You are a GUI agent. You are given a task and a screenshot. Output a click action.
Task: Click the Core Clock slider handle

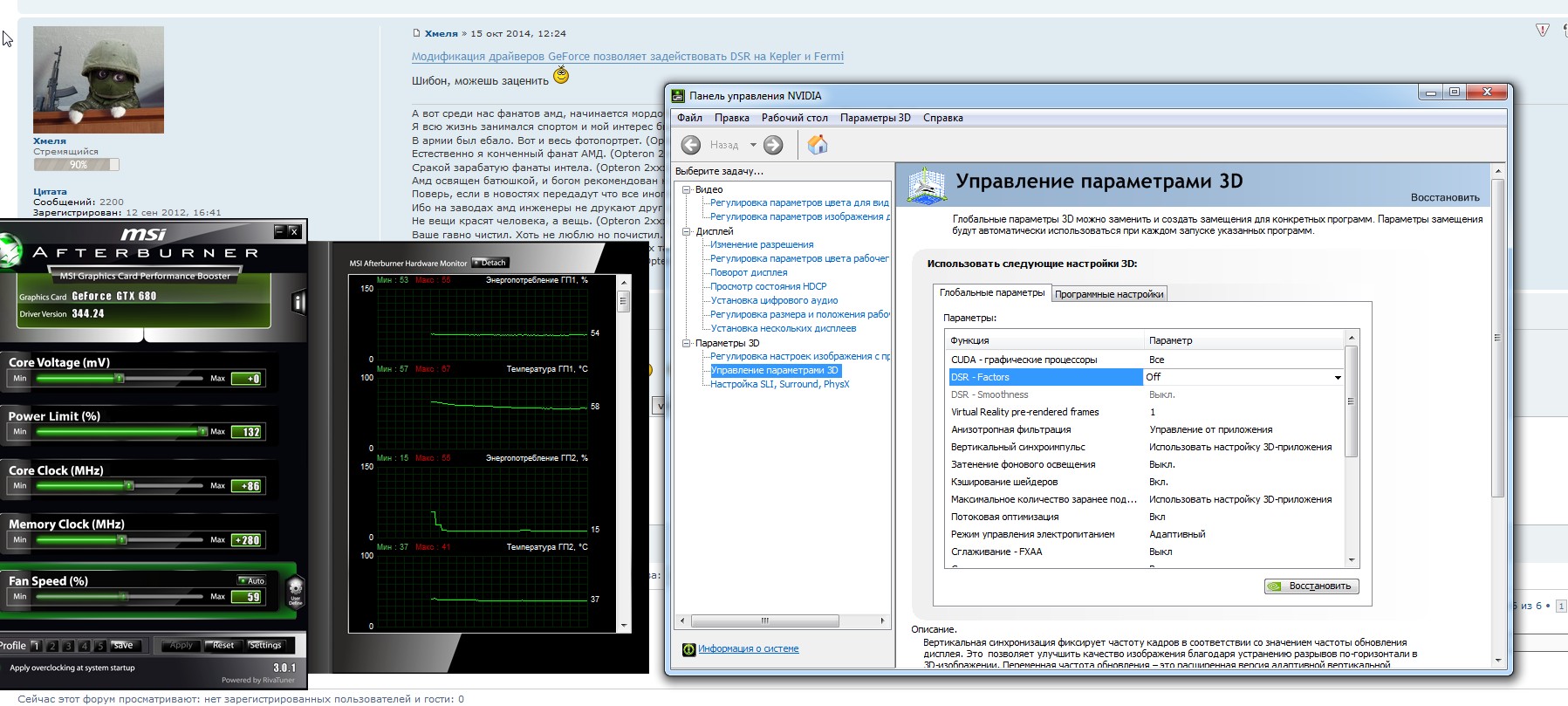129,486
